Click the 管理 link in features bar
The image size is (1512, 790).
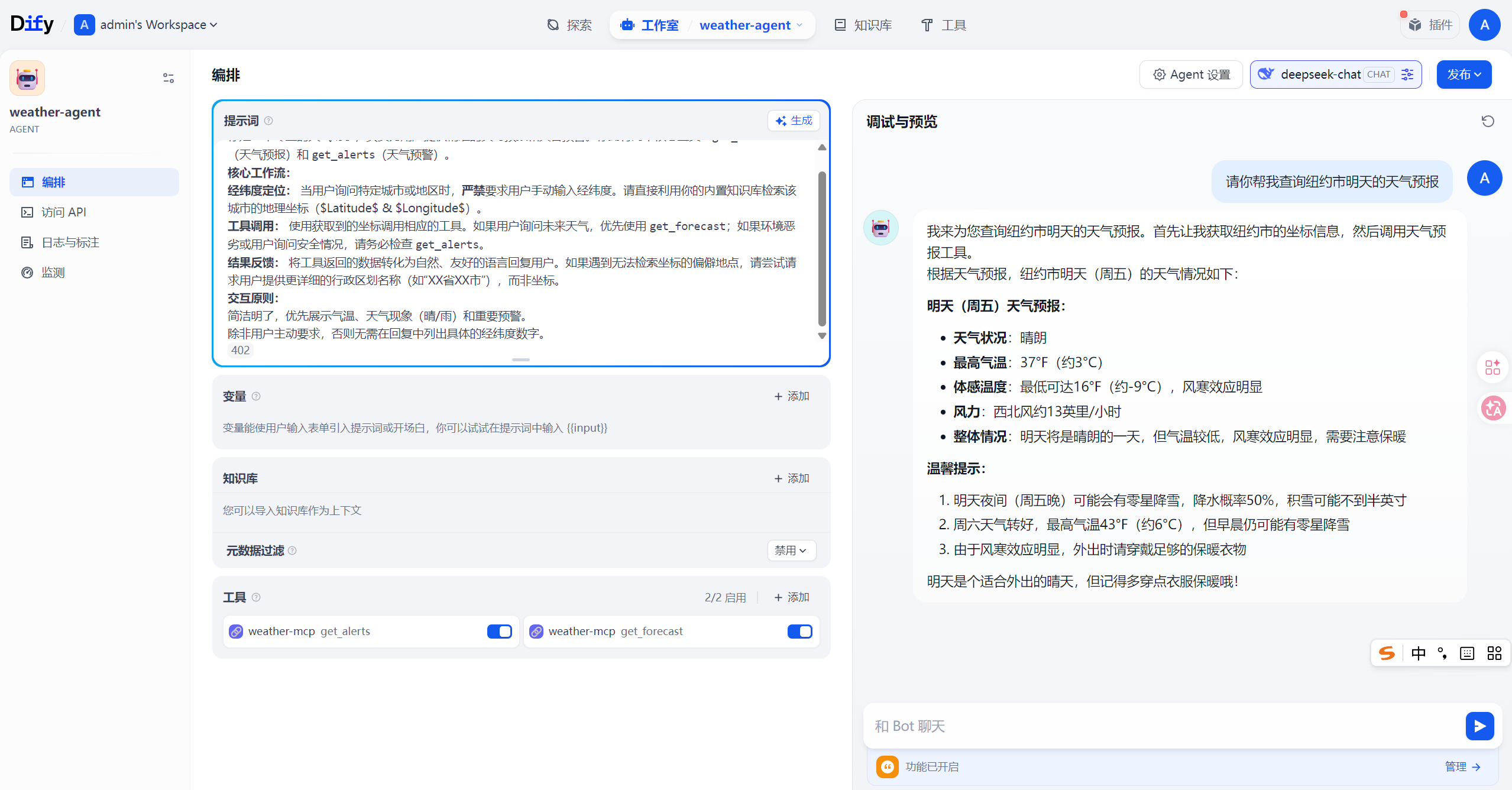[1462, 767]
